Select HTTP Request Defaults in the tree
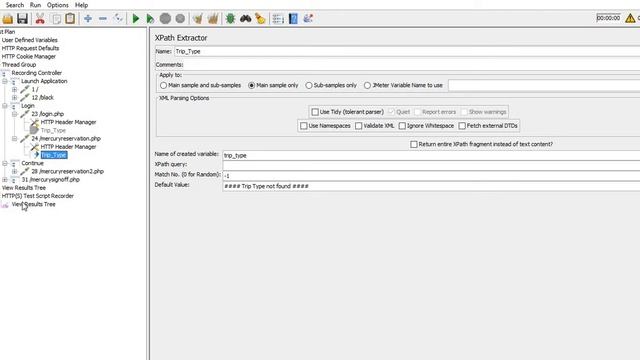This screenshot has height=360, width=640. 30,48
